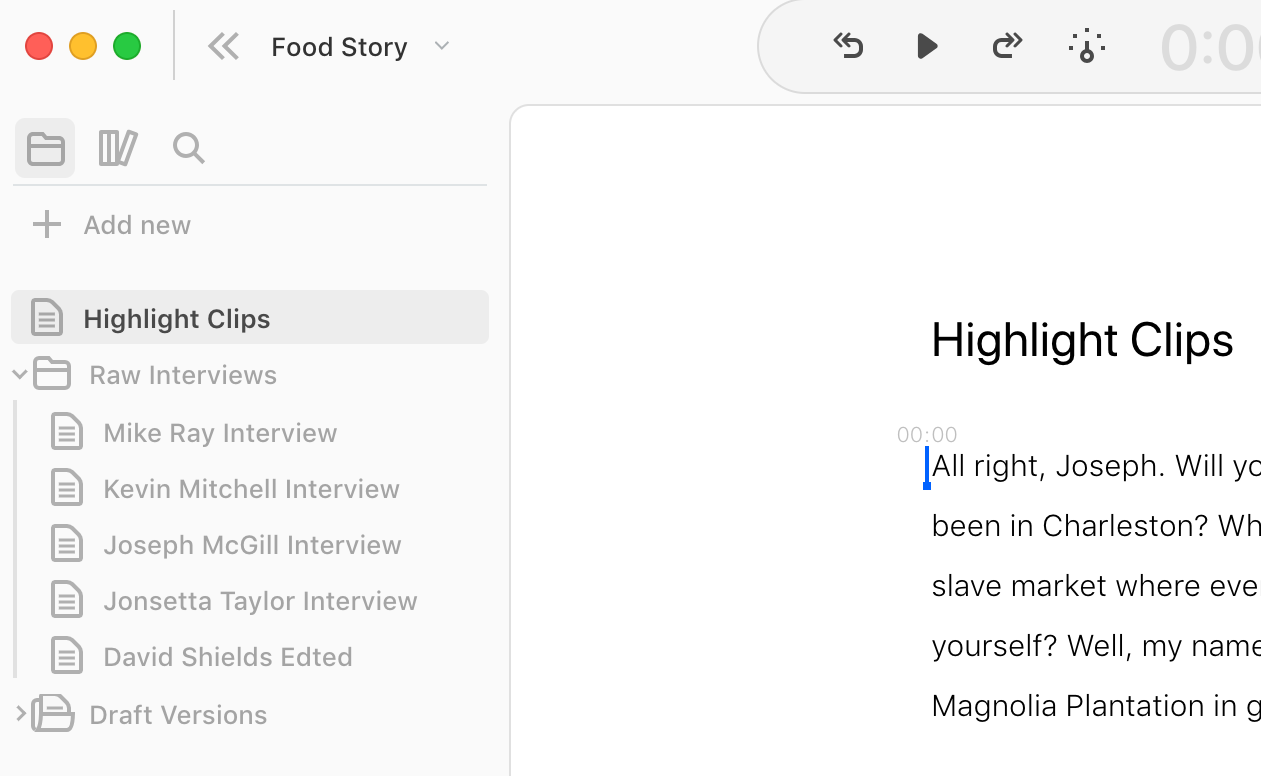Switch to the library books tab
The height and width of the screenshot is (776, 1261).
point(117,148)
